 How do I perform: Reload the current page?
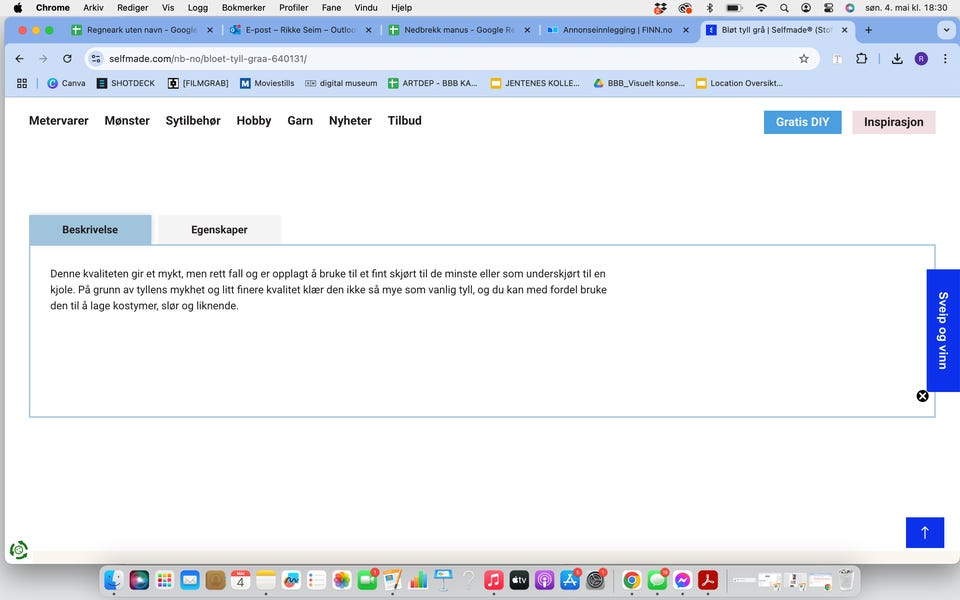click(x=67, y=59)
